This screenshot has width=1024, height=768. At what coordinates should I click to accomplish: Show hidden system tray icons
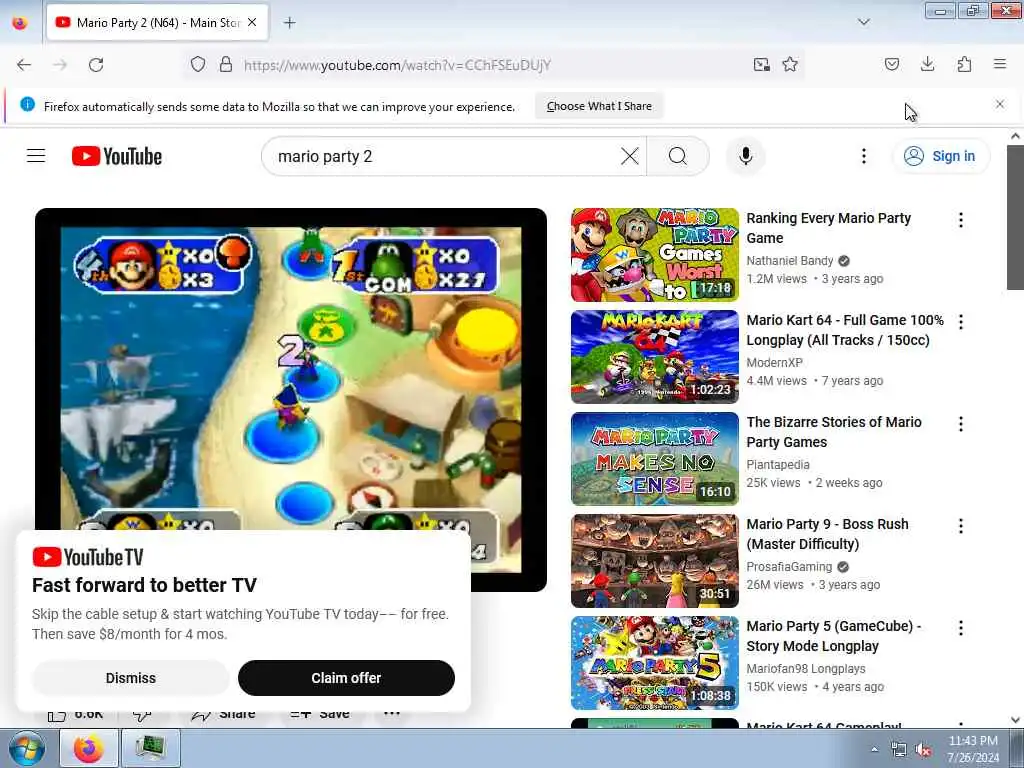pos(874,750)
